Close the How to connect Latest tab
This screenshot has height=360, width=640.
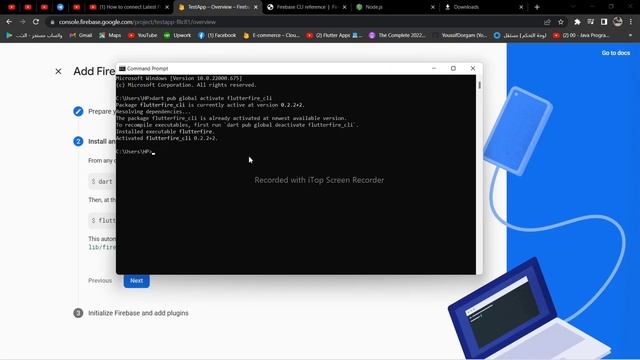coord(167,7)
